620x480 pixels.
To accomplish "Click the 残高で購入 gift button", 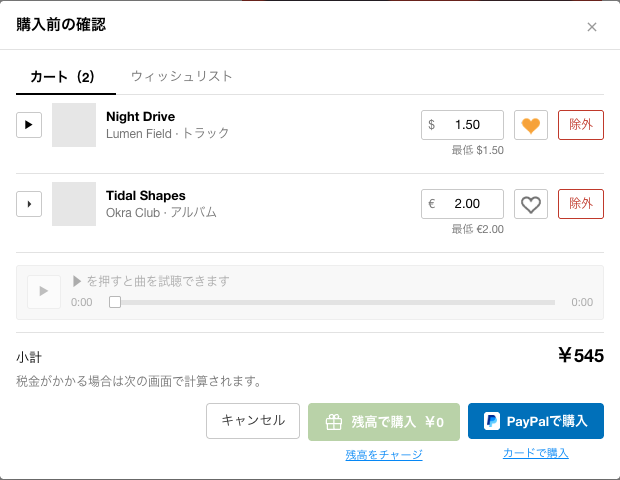I will coord(384,422).
